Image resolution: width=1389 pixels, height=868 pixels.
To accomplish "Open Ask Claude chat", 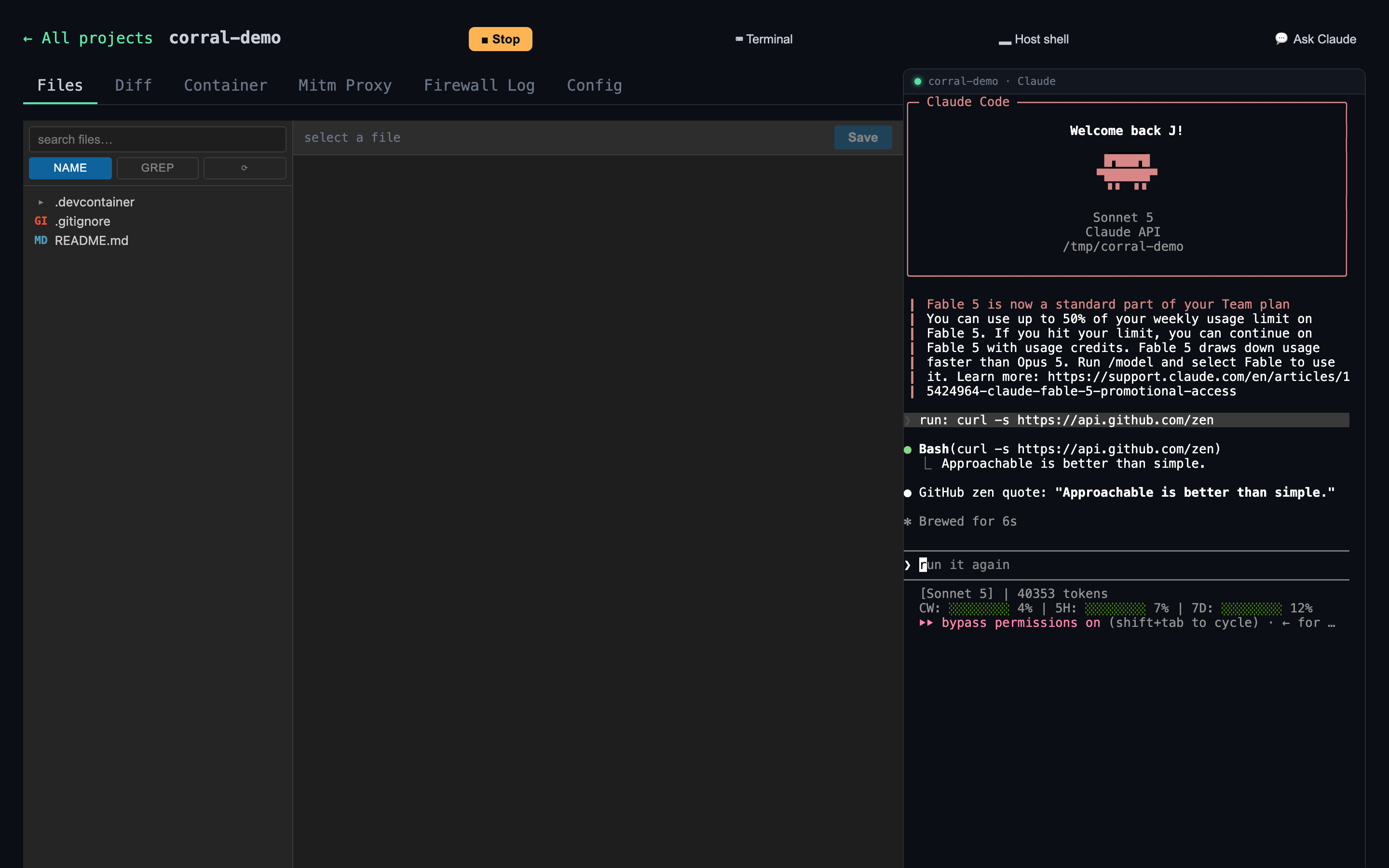I will tap(1316, 39).
